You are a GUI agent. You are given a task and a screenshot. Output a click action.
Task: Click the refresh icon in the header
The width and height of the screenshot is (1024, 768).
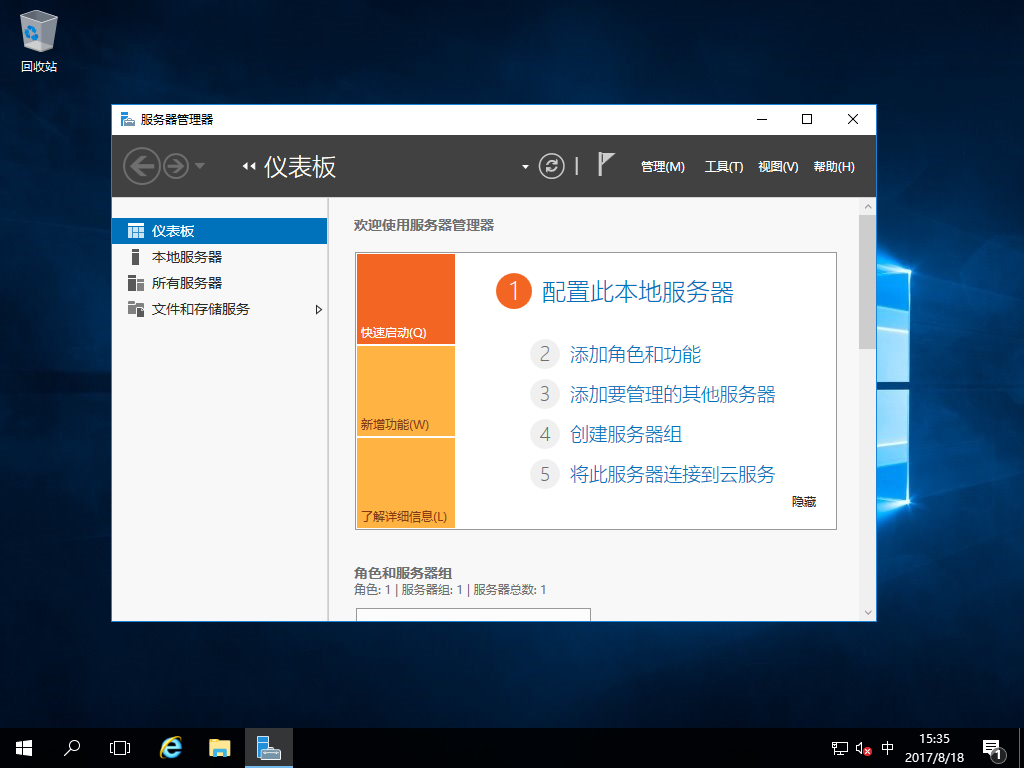tap(551, 166)
